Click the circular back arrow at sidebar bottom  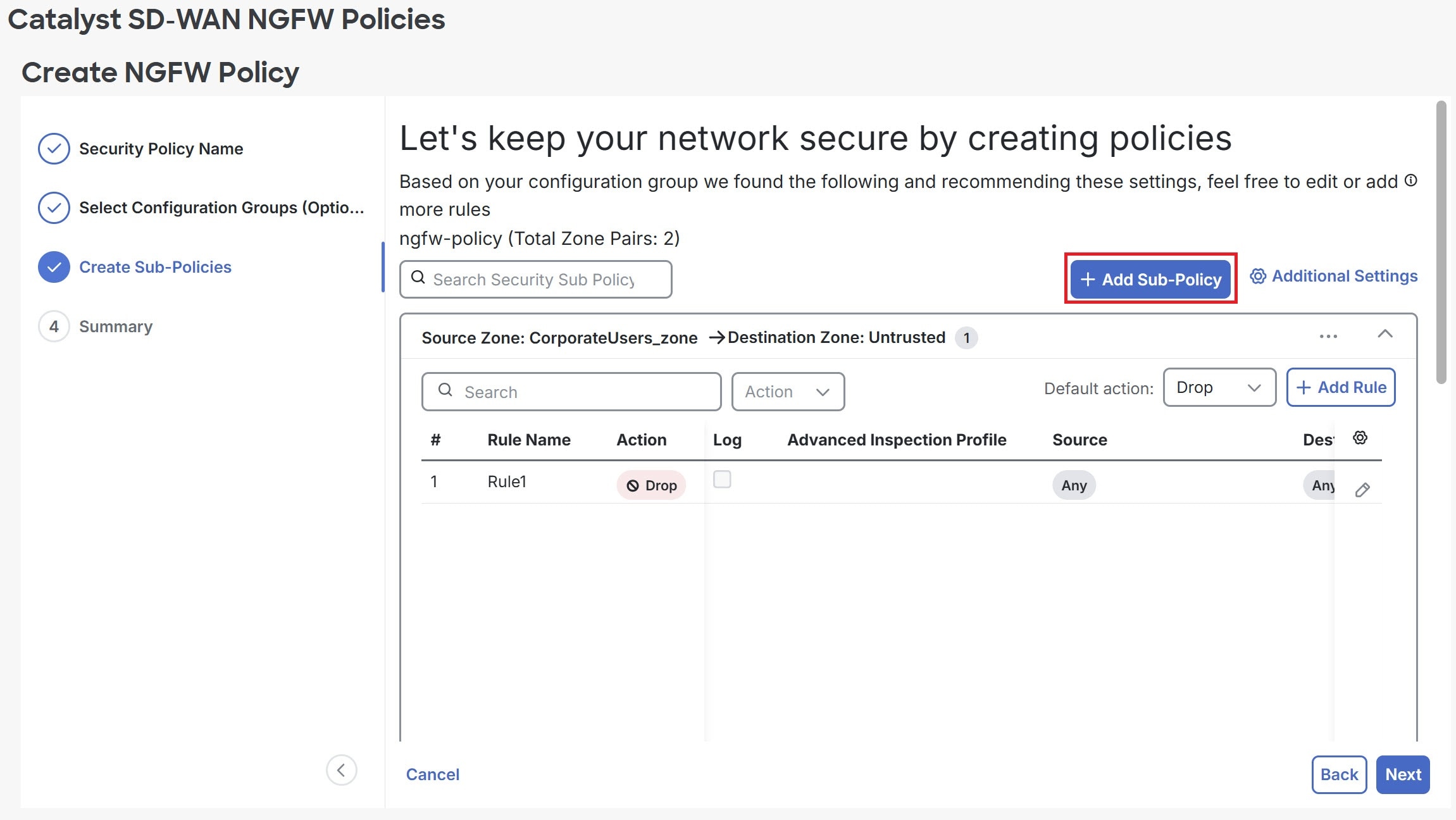pos(342,770)
